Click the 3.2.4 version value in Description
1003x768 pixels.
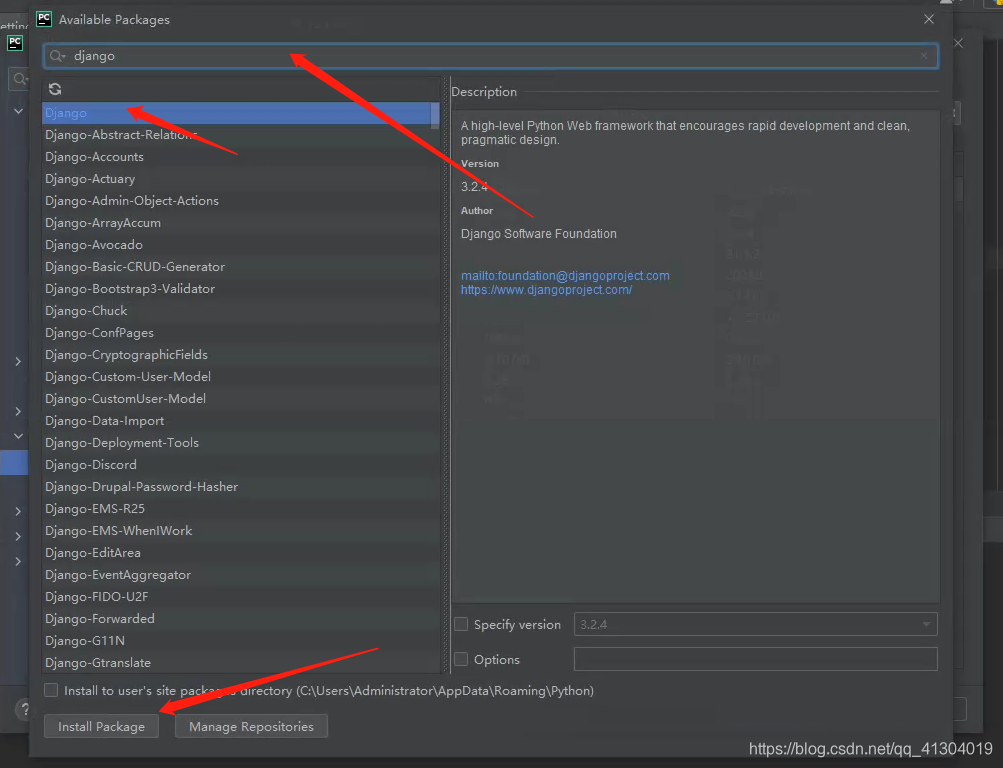(474, 187)
